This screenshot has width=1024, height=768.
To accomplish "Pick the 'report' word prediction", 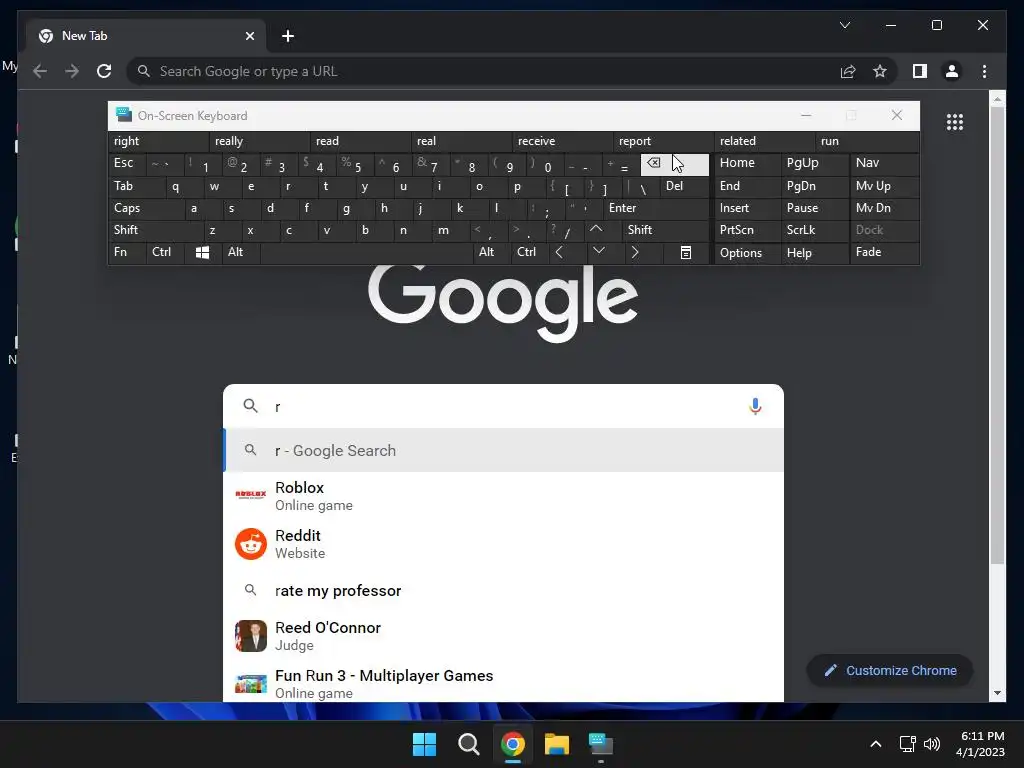I will point(664,141).
